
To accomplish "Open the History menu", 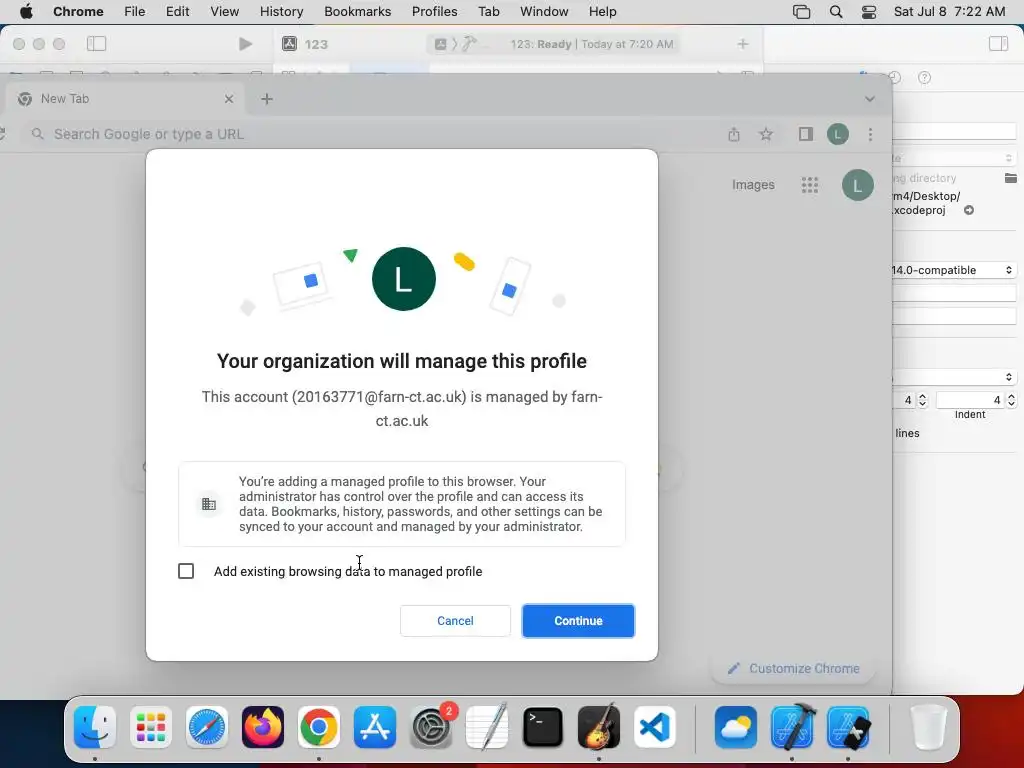I will (281, 11).
